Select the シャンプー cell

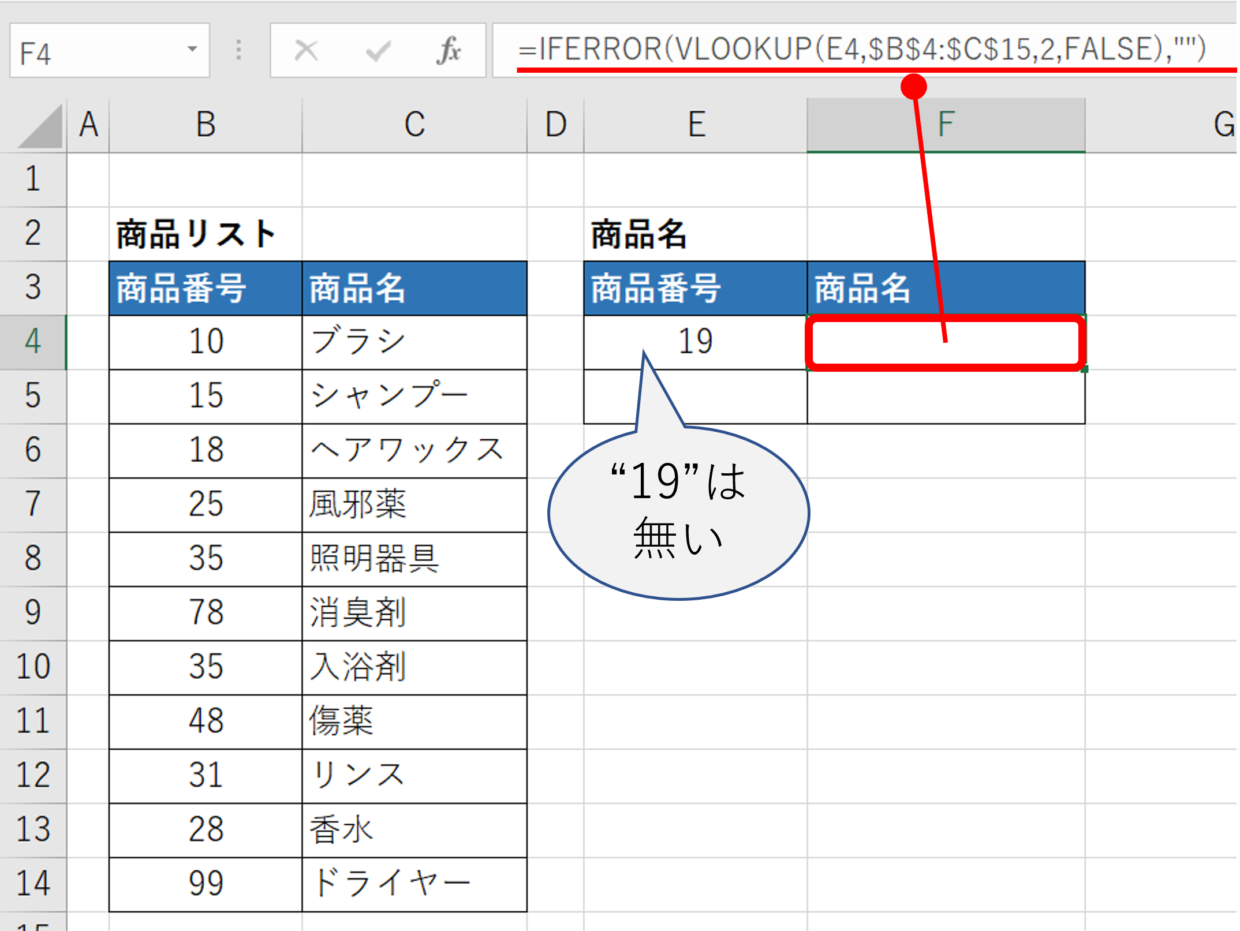[x=414, y=396]
